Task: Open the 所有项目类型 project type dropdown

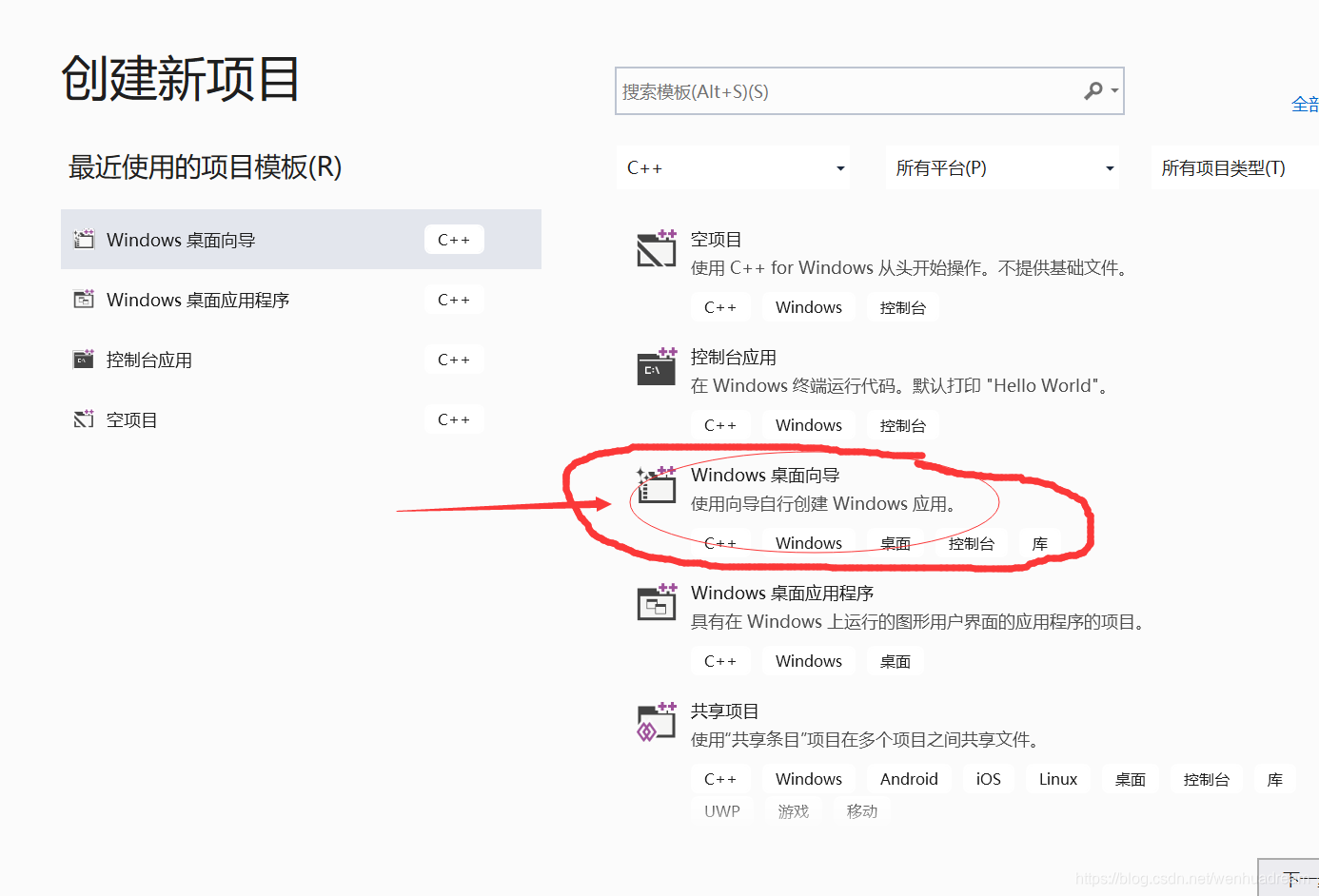Action: [1234, 168]
